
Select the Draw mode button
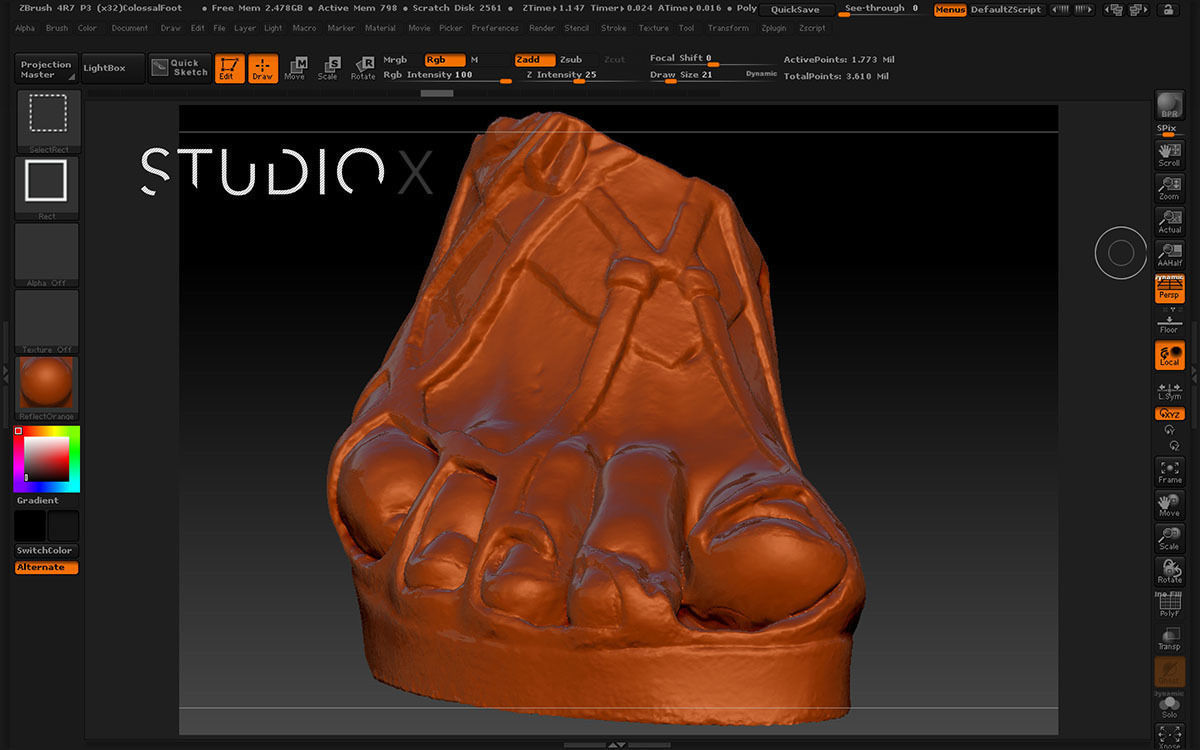click(x=263, y=68)
